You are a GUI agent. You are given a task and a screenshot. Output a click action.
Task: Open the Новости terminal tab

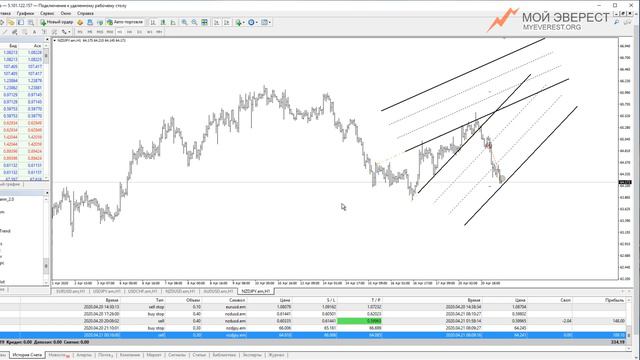click(x=59, y=355)
